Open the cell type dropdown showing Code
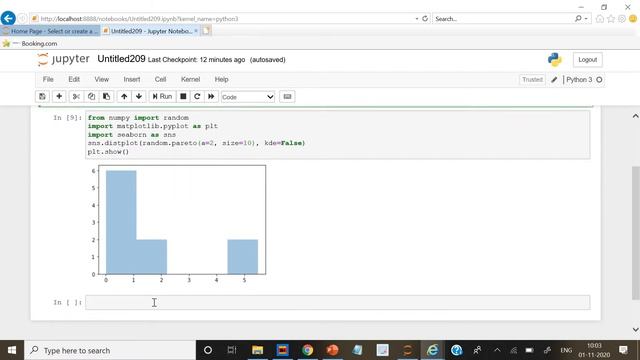The image size is (640, 360). (248, 97)
